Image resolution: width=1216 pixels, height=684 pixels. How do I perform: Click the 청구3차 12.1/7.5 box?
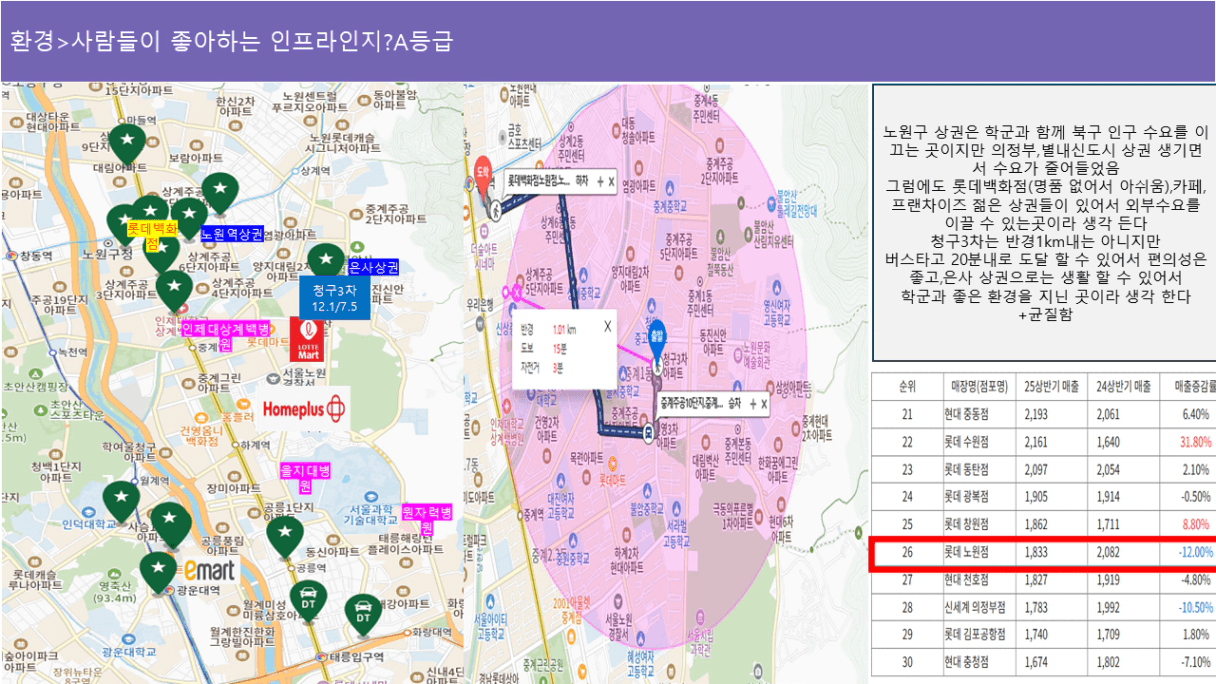(x=335, y=297)
